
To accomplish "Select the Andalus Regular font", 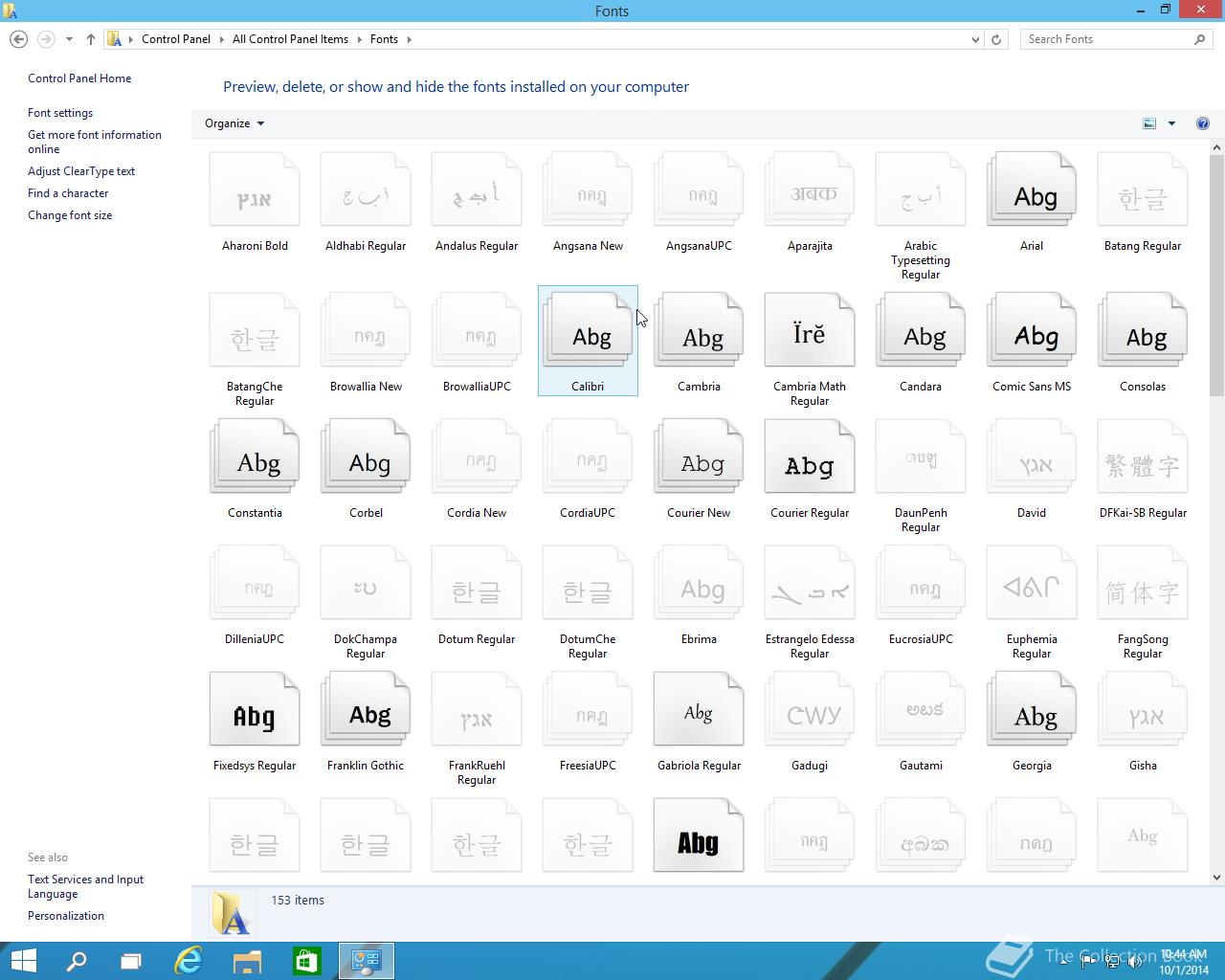I will click(477, 191).
